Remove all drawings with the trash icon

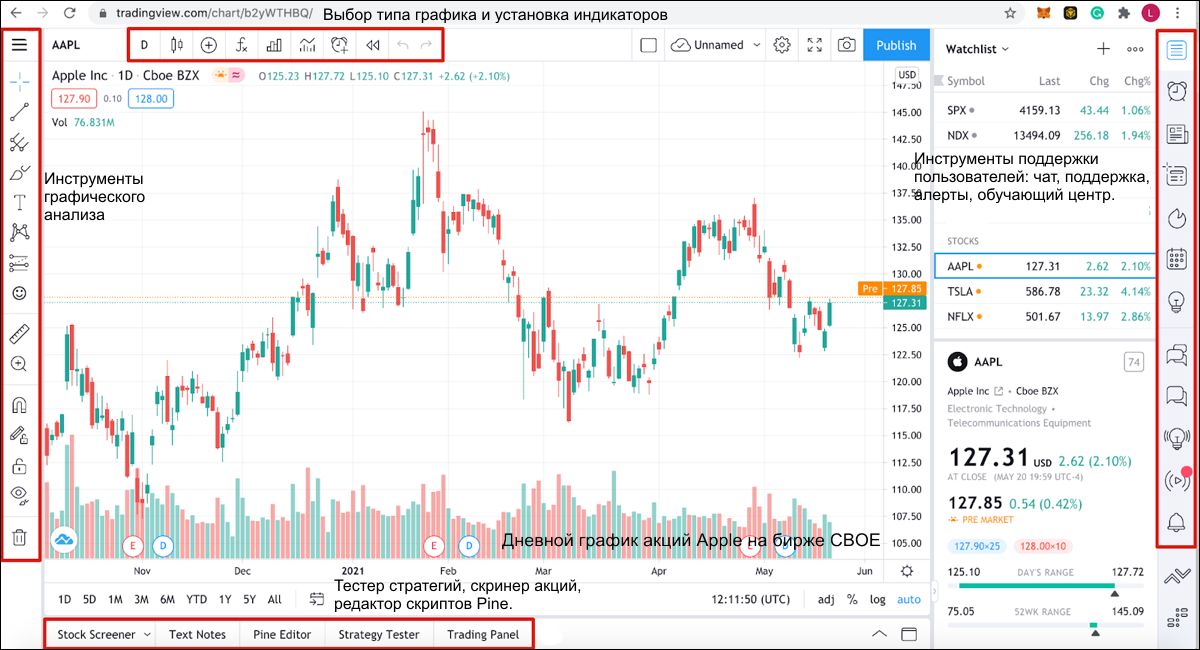pos(19,538)
